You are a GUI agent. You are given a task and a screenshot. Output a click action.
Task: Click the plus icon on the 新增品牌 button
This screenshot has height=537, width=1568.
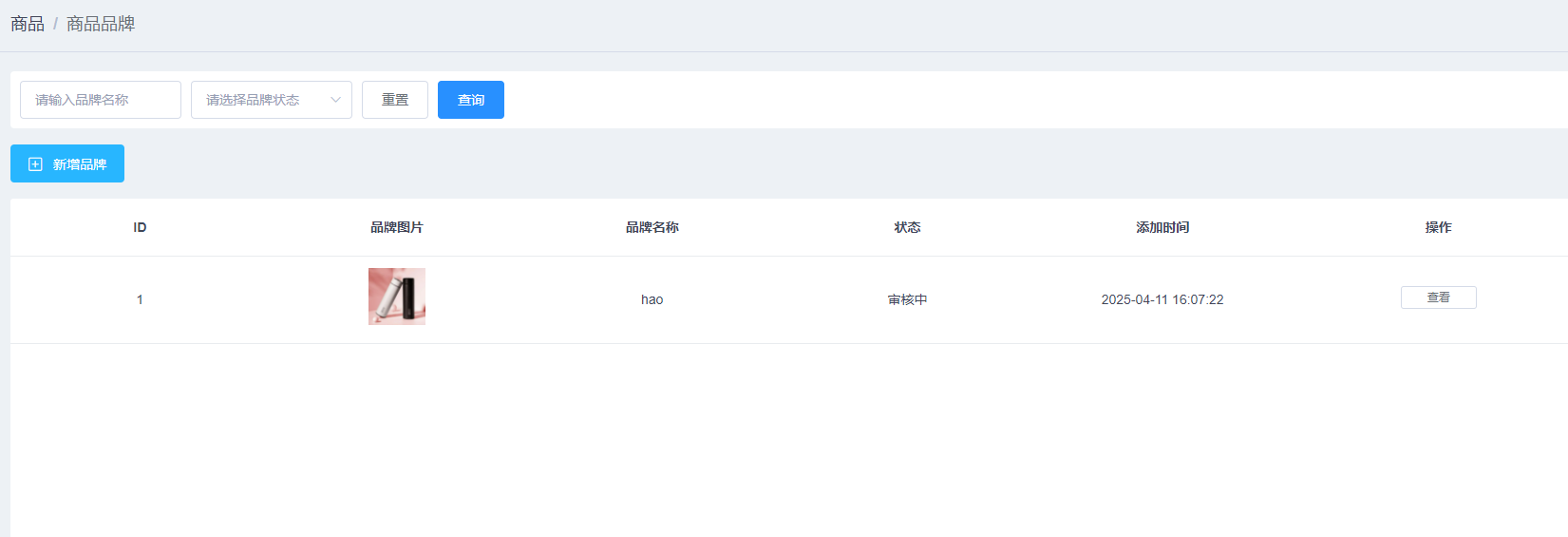pyautogui.click(x=35, y=164)
